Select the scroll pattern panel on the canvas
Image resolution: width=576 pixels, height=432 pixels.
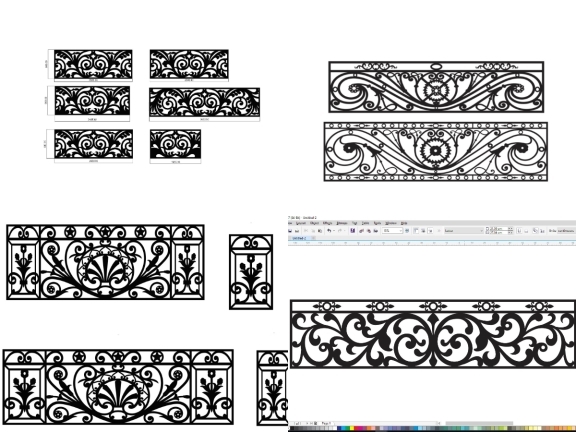pos(433,334)
